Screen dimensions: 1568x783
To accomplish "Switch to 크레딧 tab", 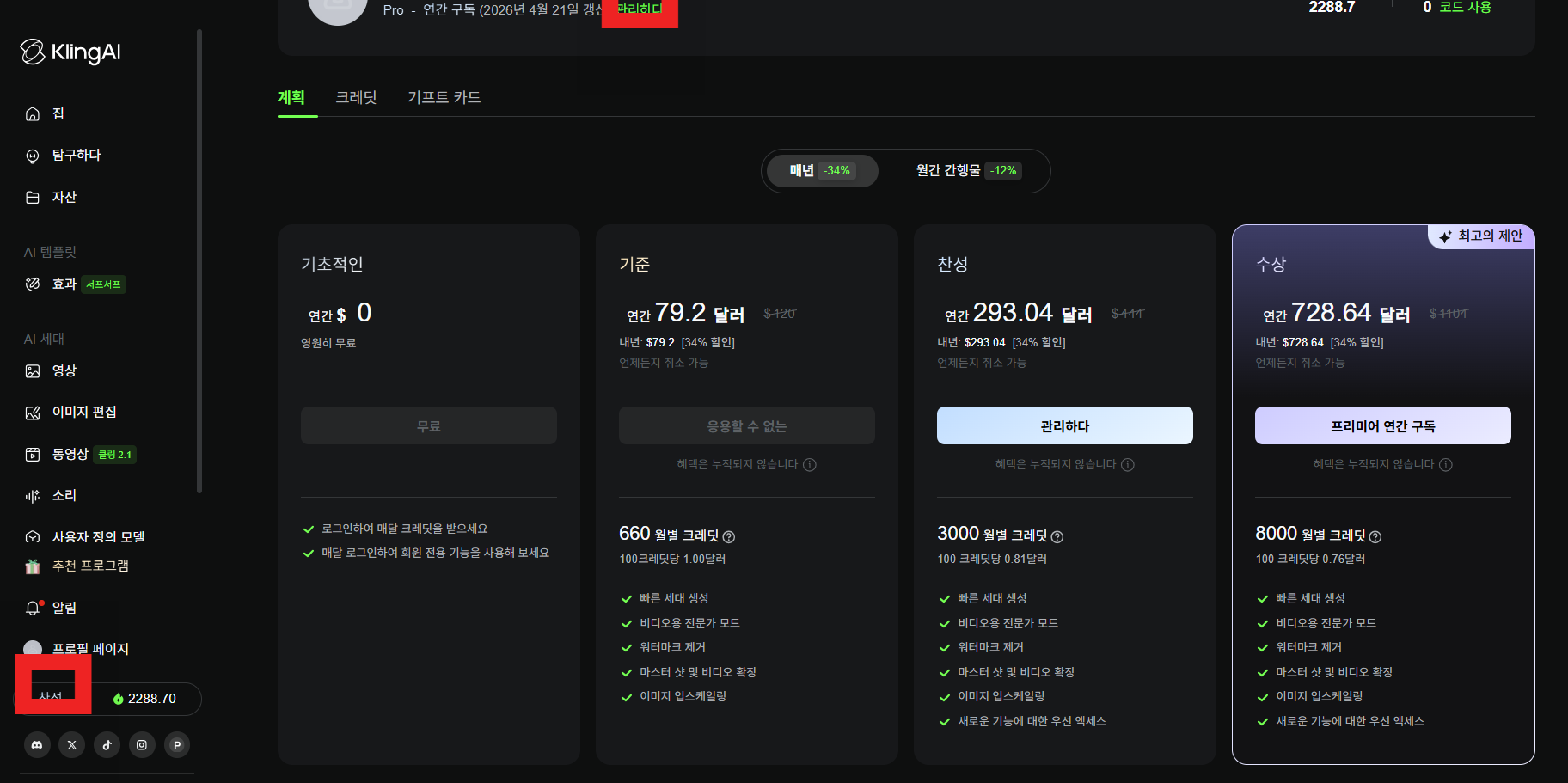I will [x=356, y=97].
